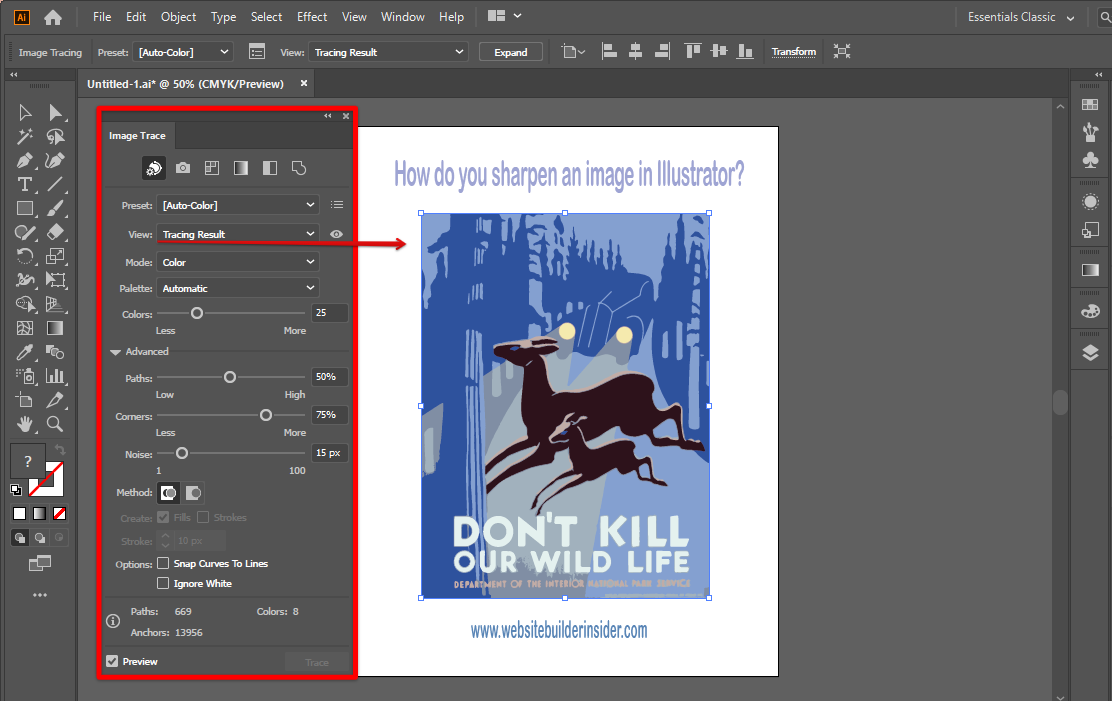Screen dimensions: 1112x701
Task: Select the Hand tool
Action: pyautogui.click(x=25, y=424)
